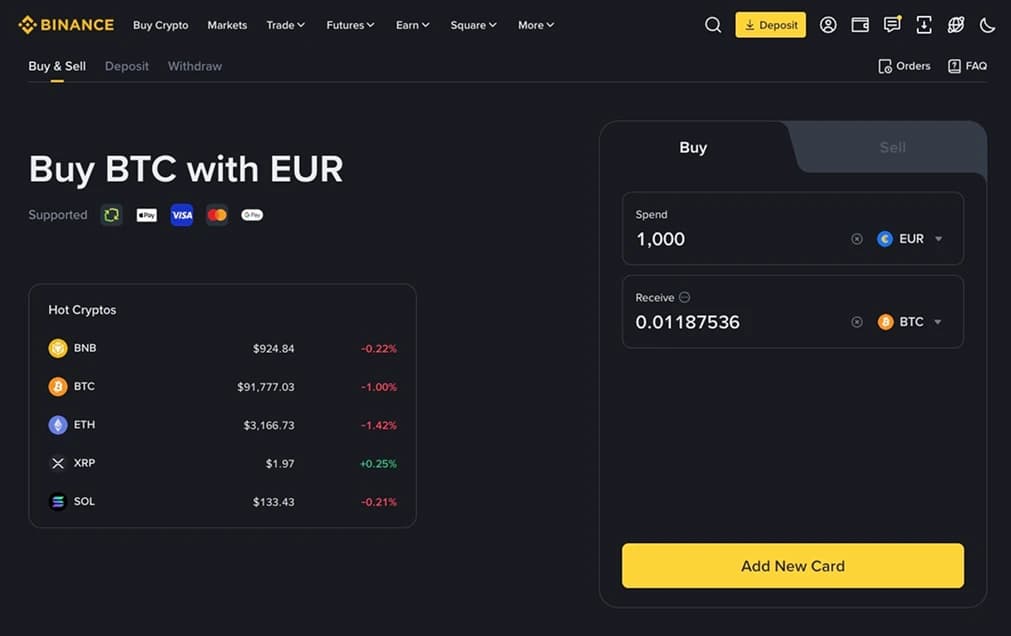Open the Withdraw tab
Screen dimensions: 1011x636
pos(194,65)
